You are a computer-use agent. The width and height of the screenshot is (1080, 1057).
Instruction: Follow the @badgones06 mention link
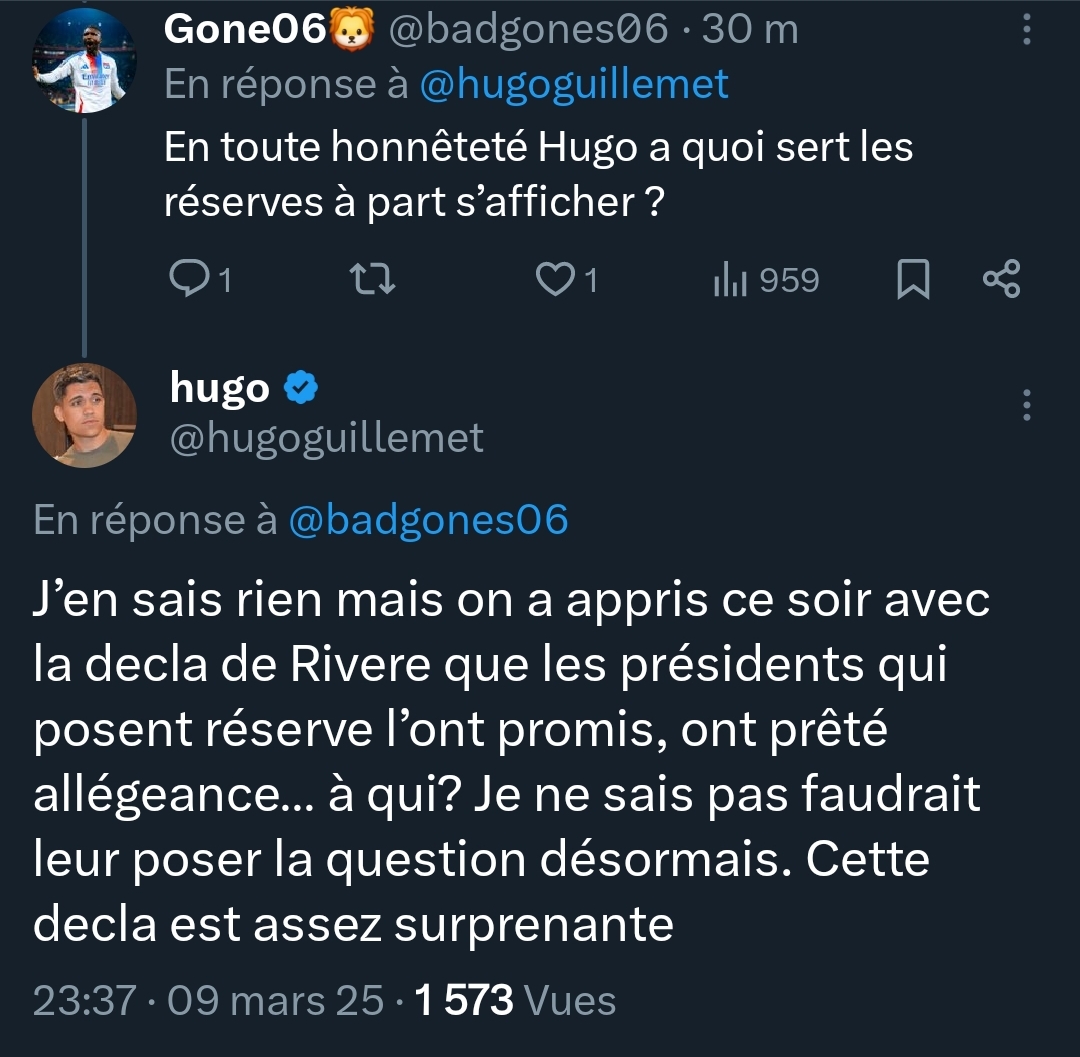coord(428,519)
